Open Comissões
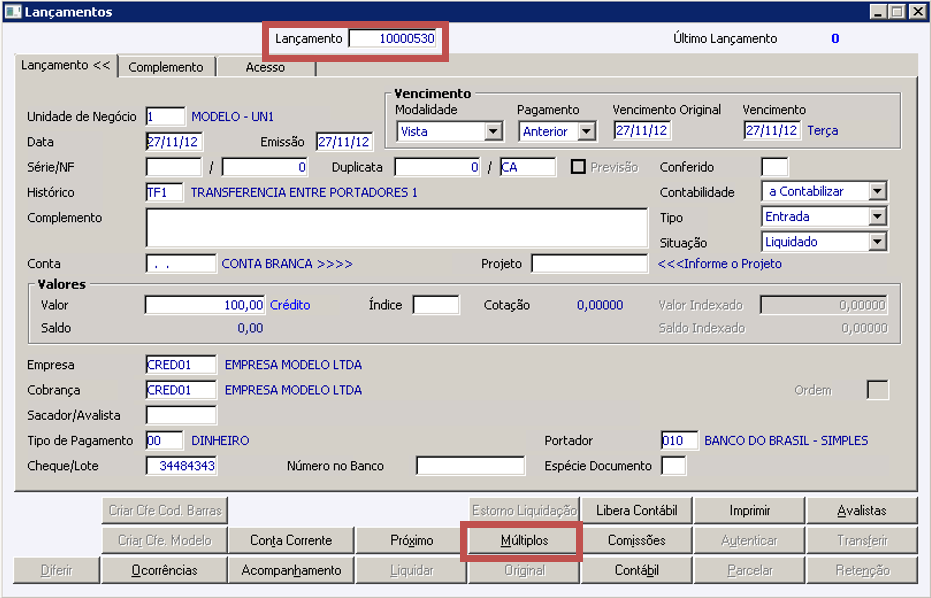This screenshot has height=598, width=931. coord(636,540)
